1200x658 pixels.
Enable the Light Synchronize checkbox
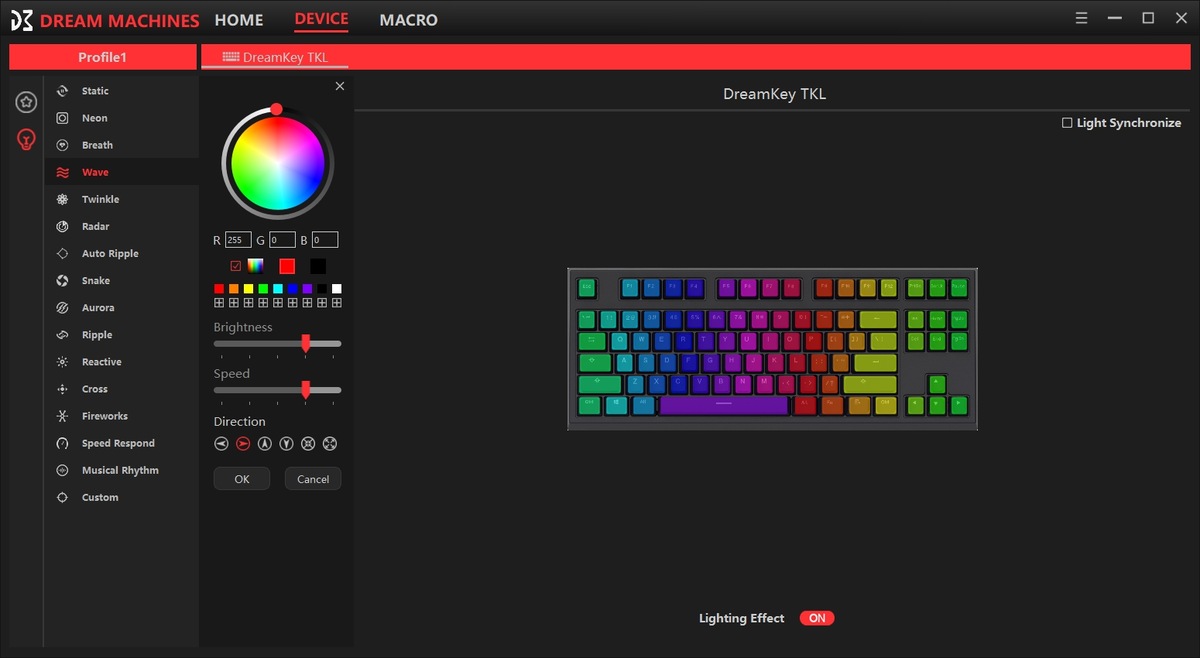(1067, 123)
